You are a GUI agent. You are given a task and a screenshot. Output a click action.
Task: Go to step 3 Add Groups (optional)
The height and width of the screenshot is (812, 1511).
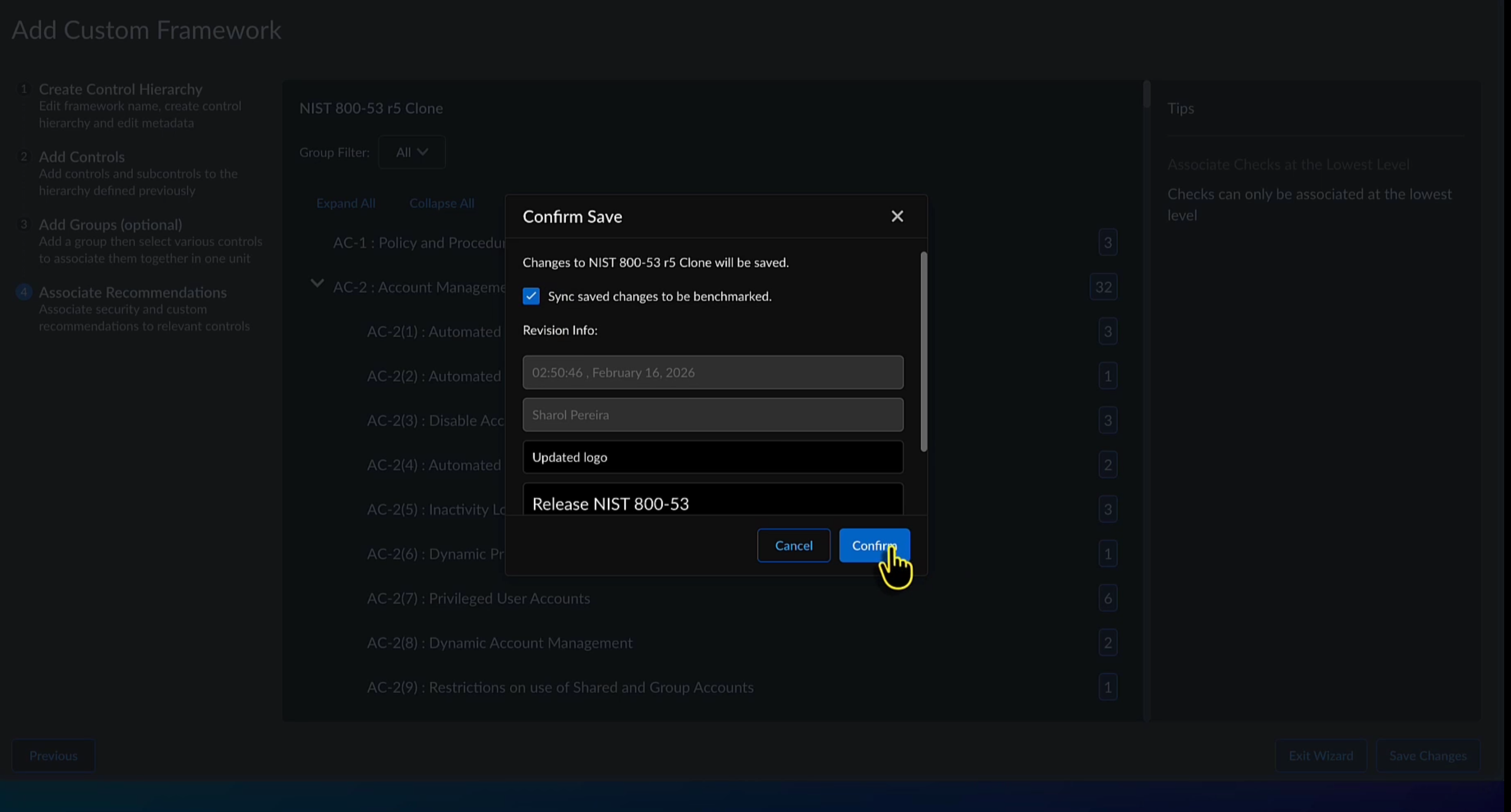tap(110, 225)
